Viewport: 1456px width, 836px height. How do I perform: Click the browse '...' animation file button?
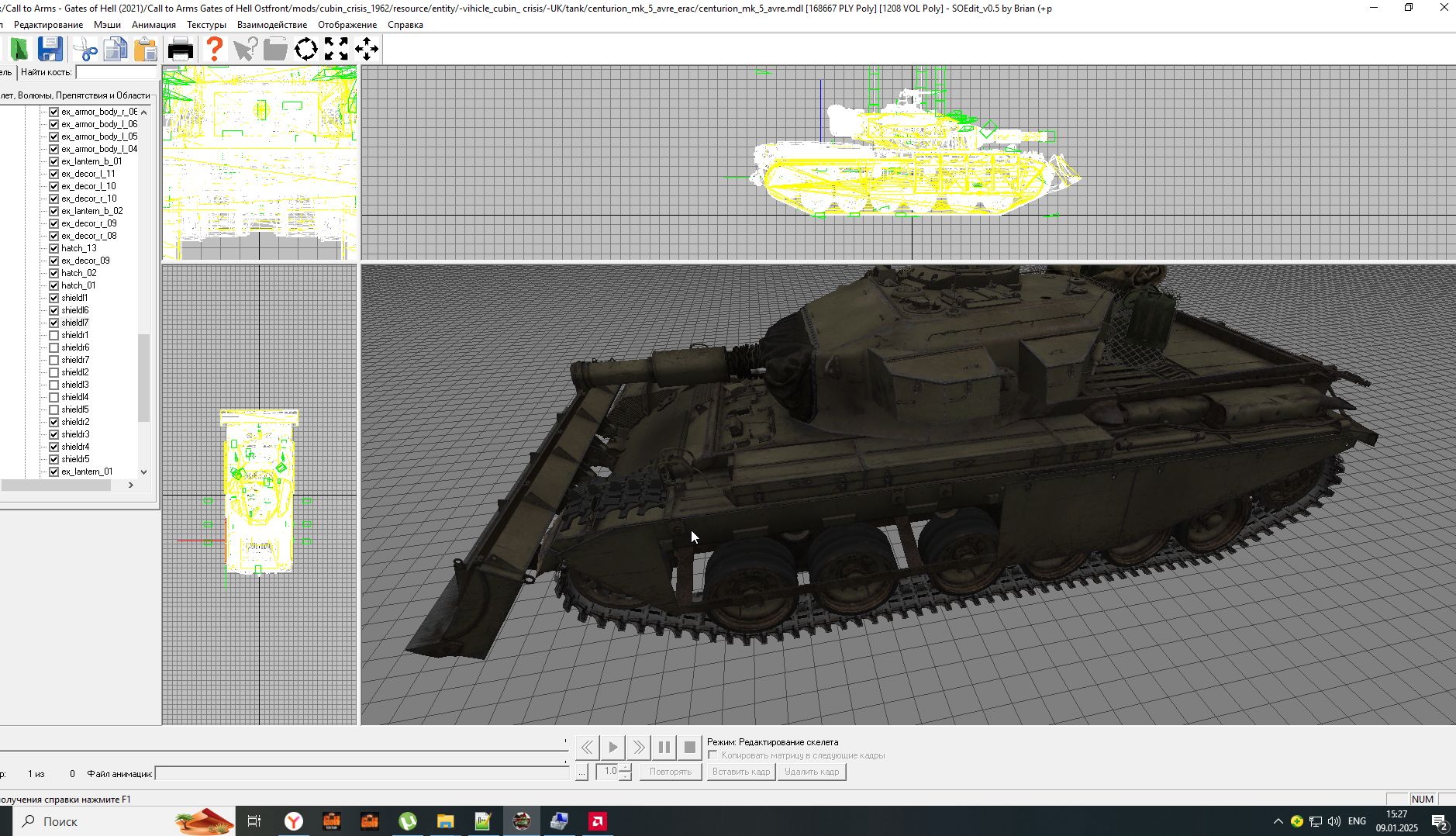click(581, 772)
